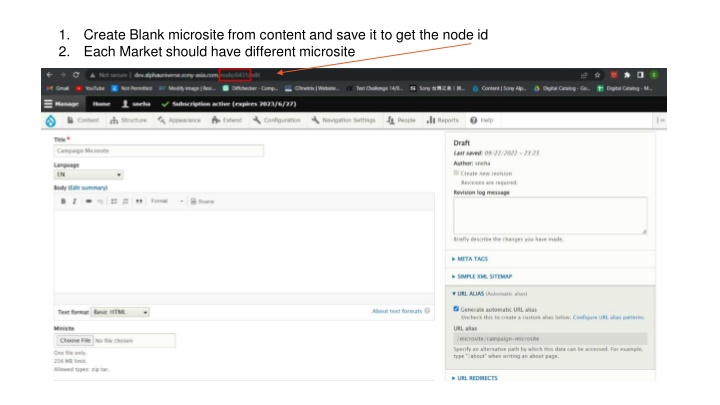Toggle italic in the body editor

(74, 202)
